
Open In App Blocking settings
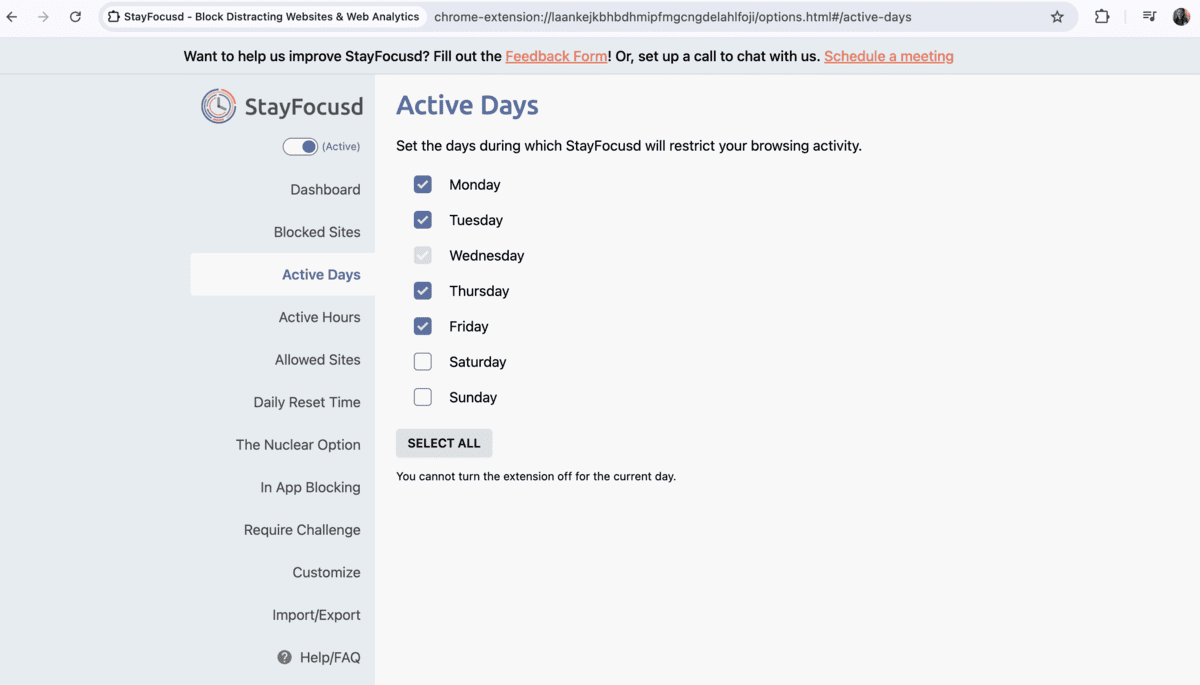[310, 487]
